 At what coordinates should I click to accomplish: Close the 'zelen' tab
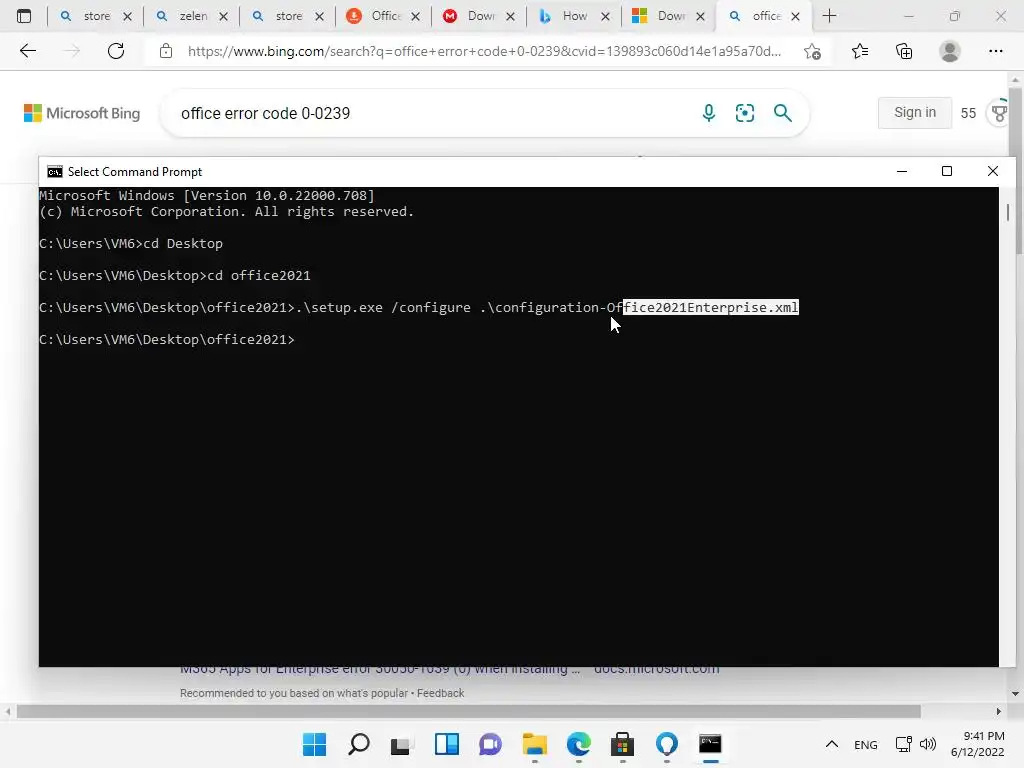point(223,16)
